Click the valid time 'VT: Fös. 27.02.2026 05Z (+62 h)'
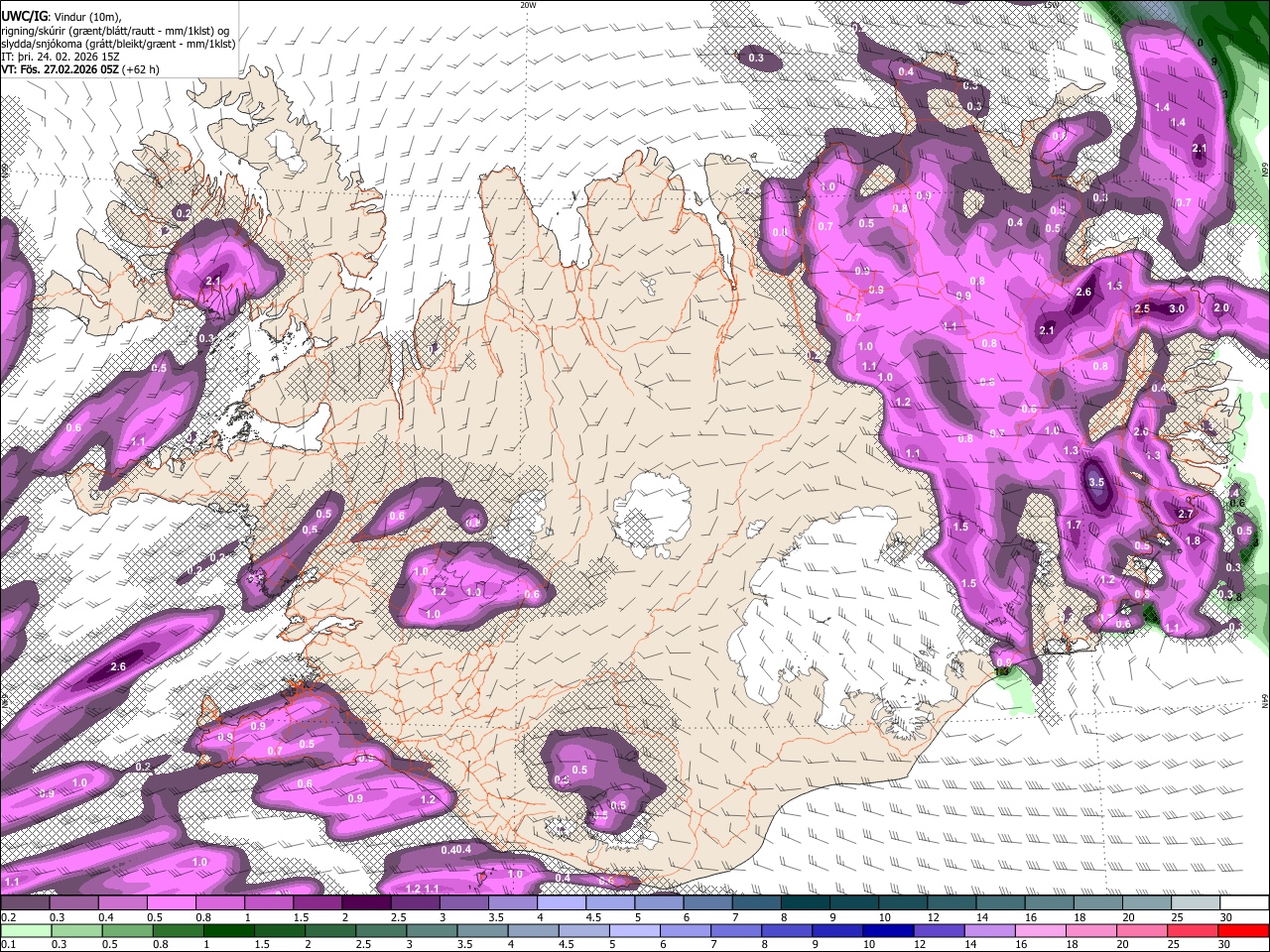The height and width of the screenshot is (952, 1270). [79, 70]
